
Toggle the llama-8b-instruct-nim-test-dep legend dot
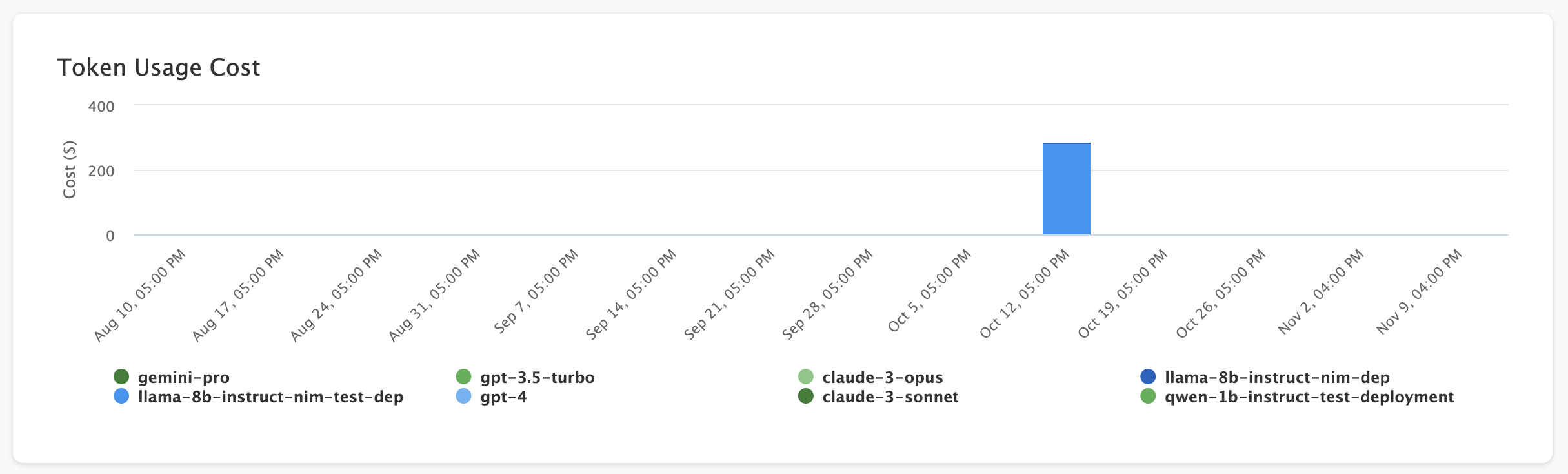(121, 397)
